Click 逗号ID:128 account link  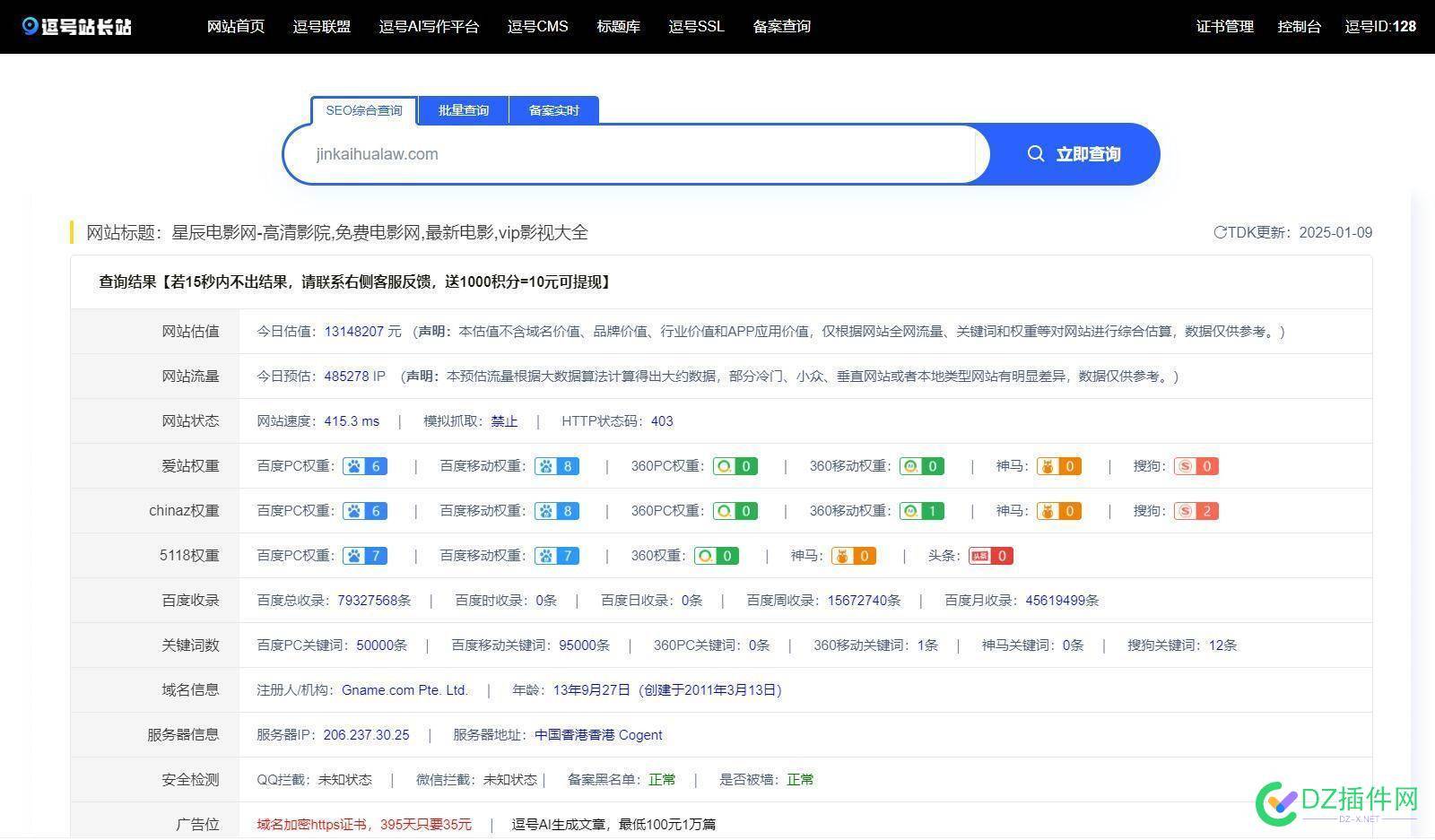click(x=1381, y=27)
